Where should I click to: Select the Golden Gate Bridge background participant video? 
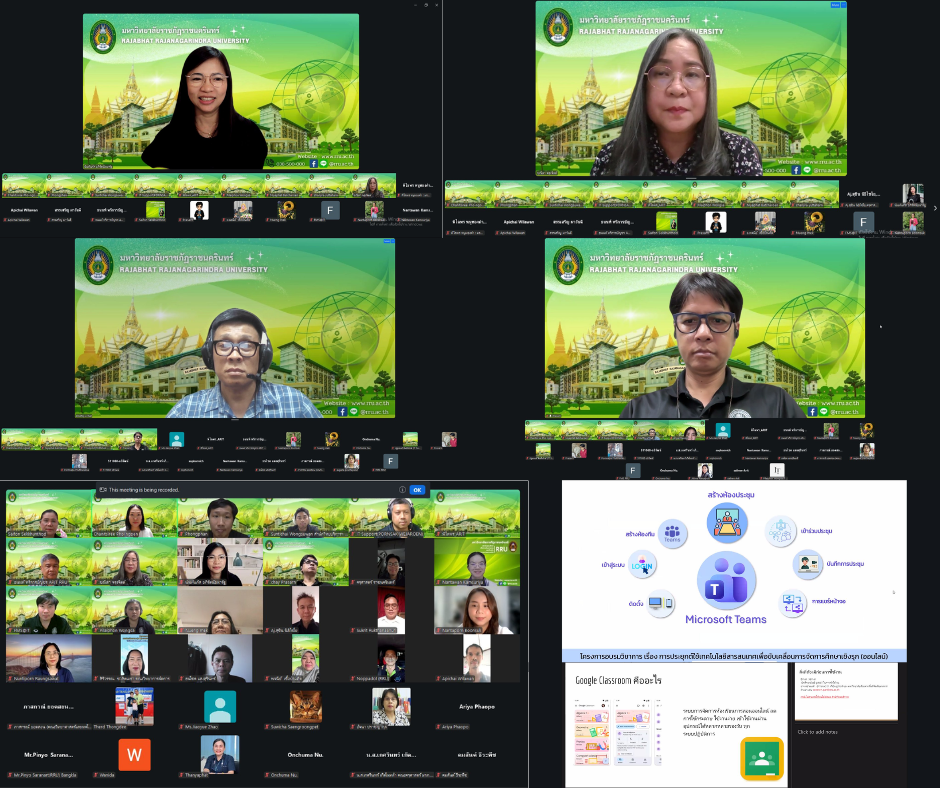point(48,660)
